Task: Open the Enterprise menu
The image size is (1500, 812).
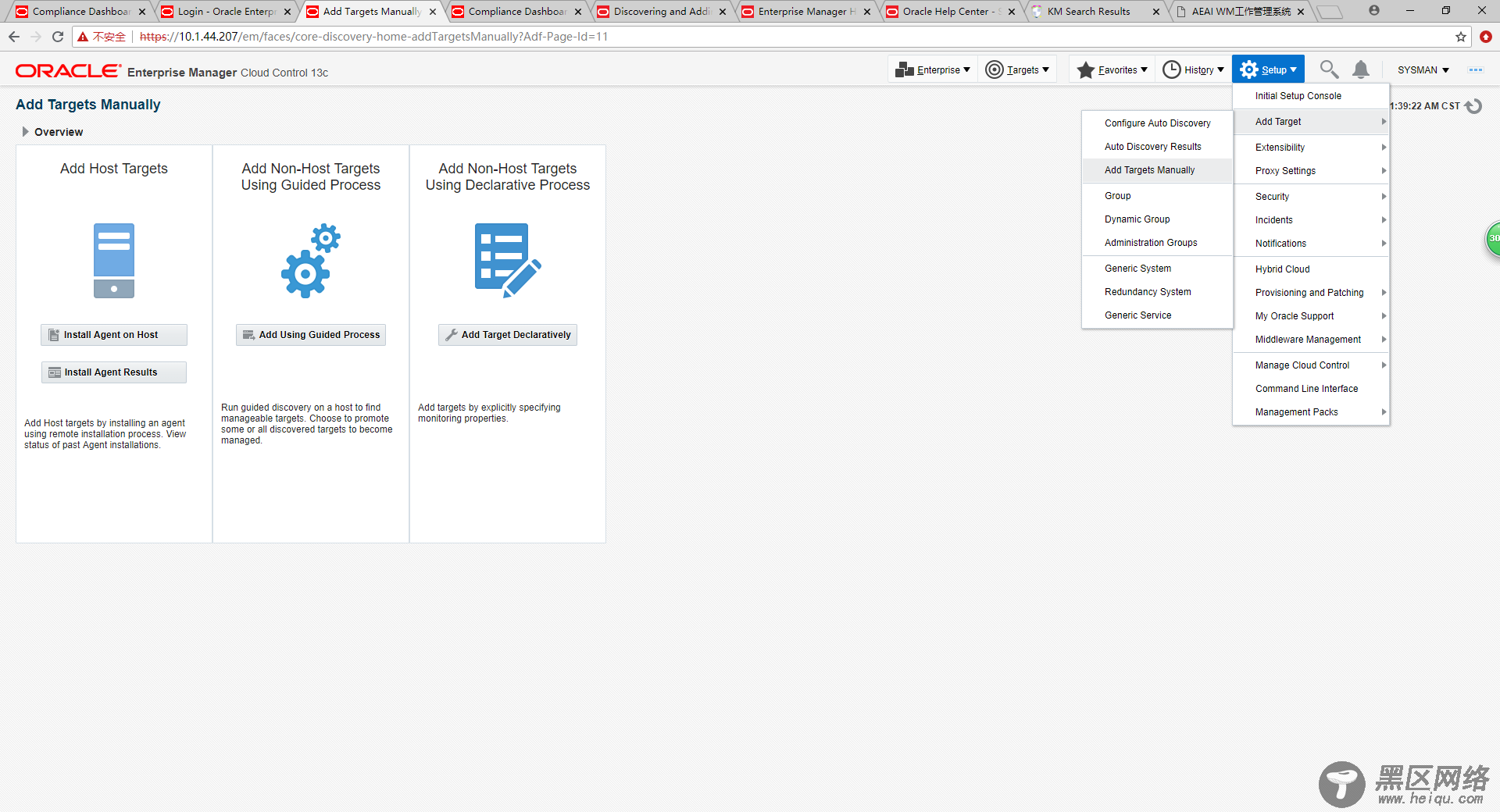Action: tap(933, 69)
